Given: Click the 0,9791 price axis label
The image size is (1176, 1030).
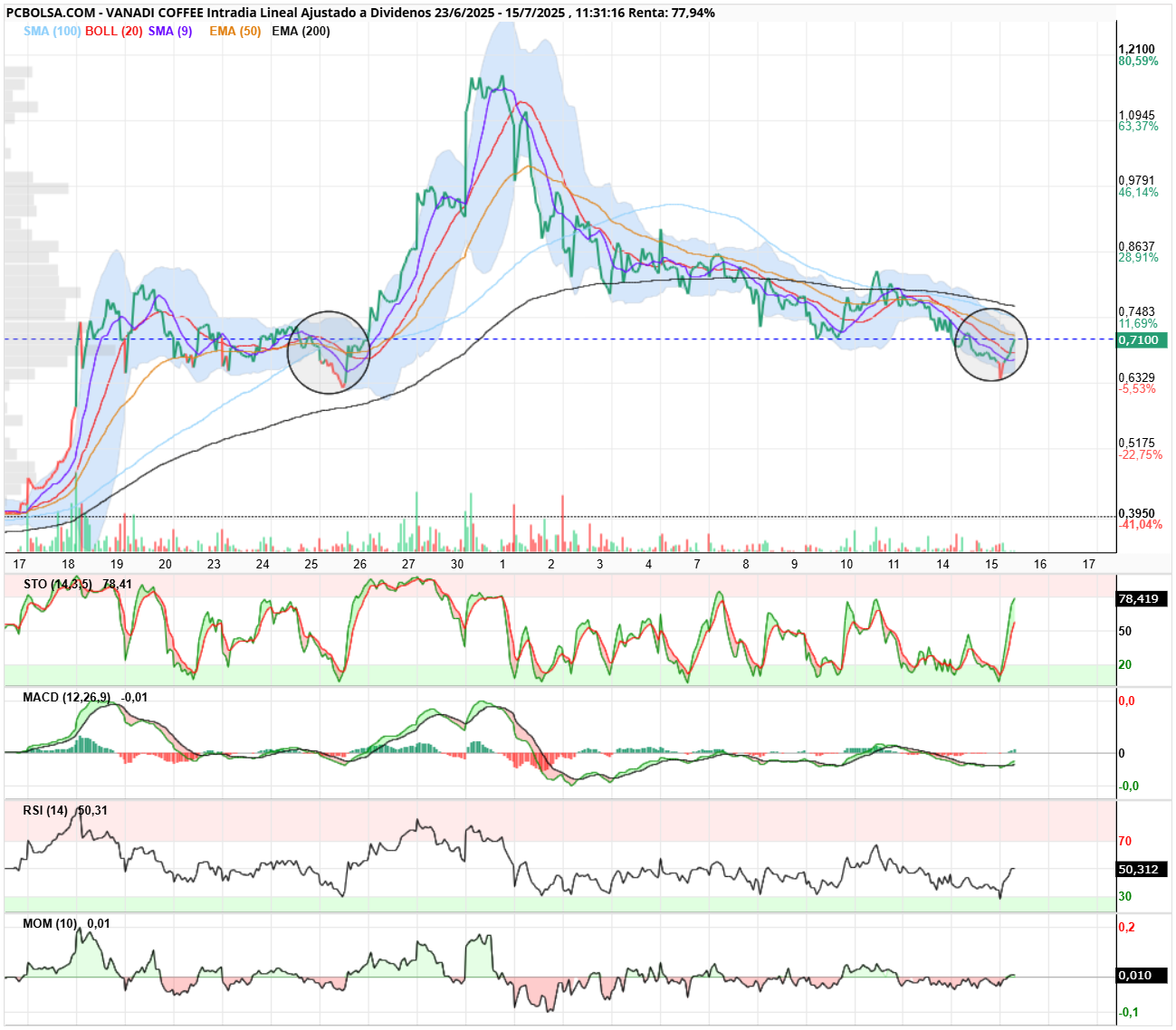Looking at the screenshot, I should coord(1136,181).
